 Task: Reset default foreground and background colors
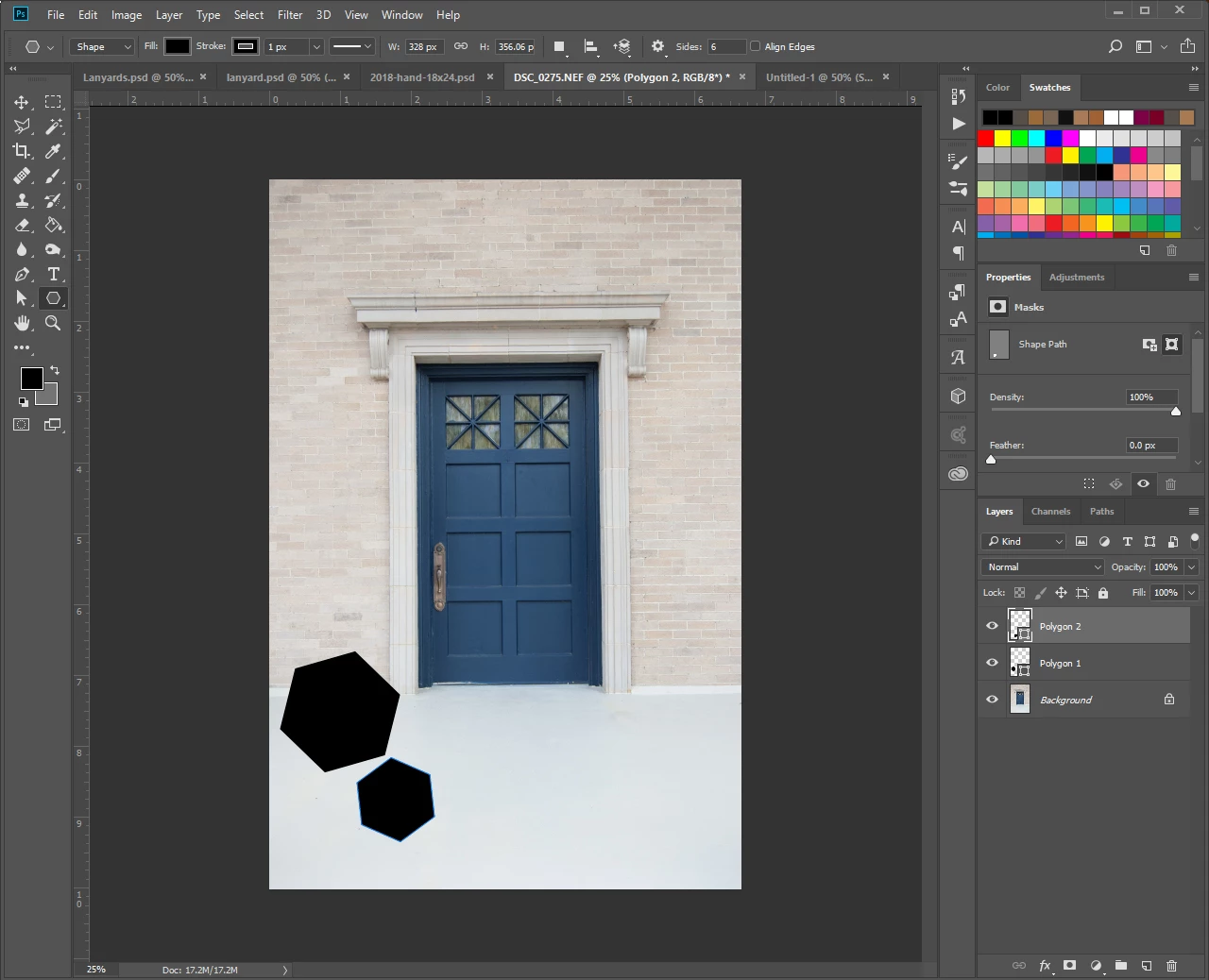coord(24,401)
